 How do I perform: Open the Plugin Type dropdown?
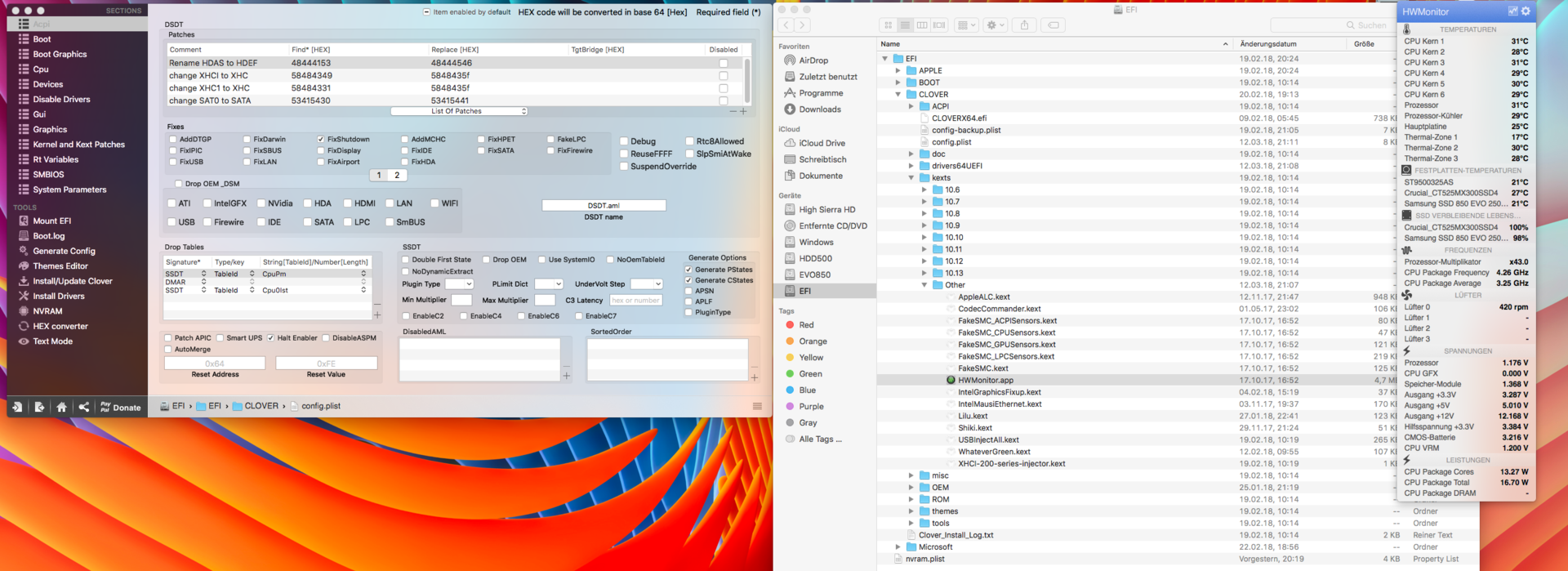tap(459, 284)
